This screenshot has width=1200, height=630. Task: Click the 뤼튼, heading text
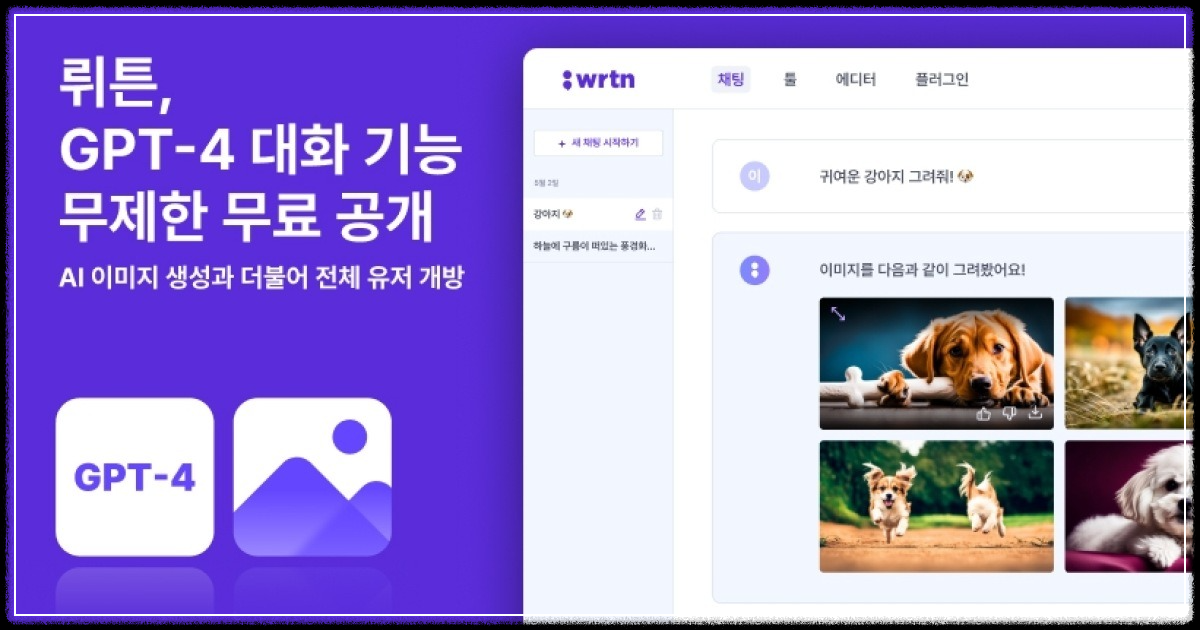(x=117, y=83)
